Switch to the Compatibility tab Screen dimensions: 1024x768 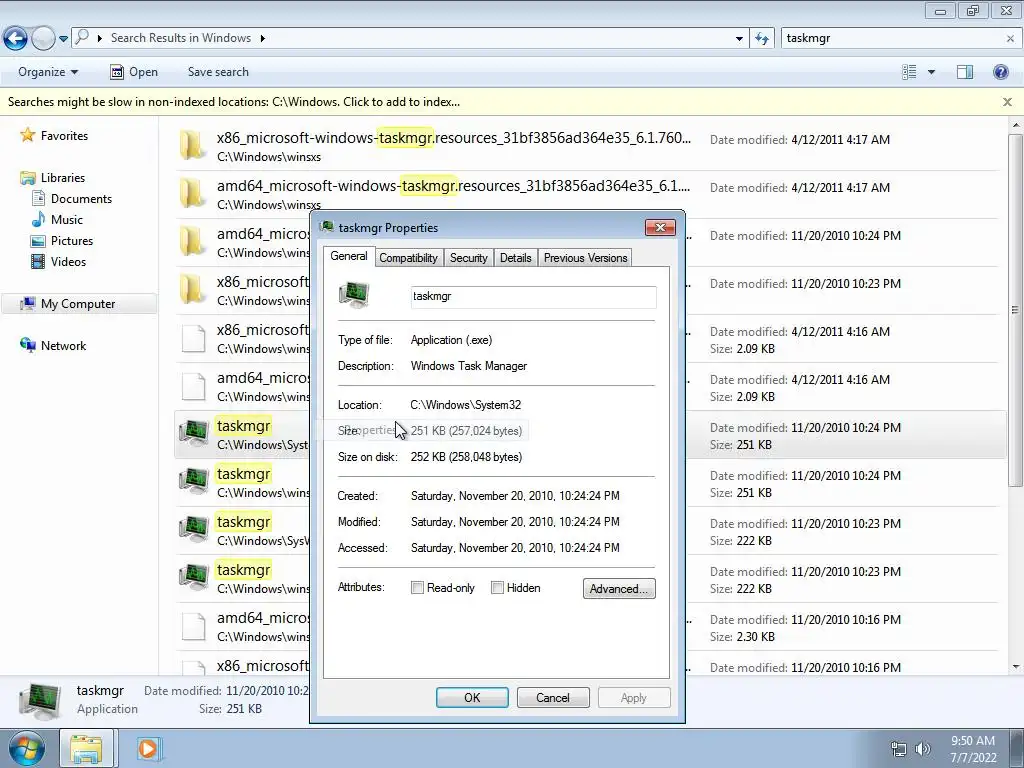408,258
